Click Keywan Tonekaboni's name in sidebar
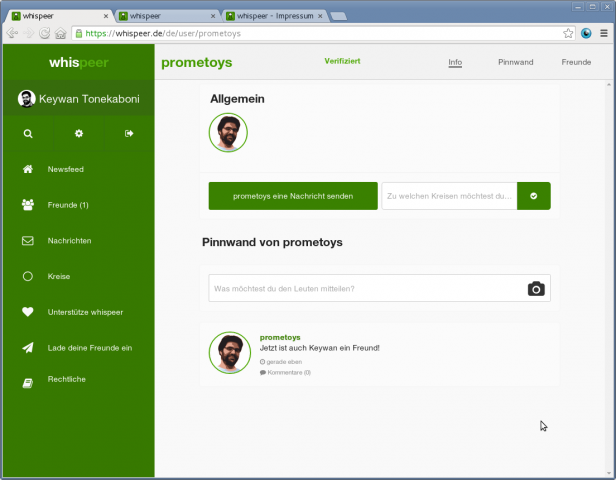The height and width of the screenshot is (480, 616). coord(89,99)
